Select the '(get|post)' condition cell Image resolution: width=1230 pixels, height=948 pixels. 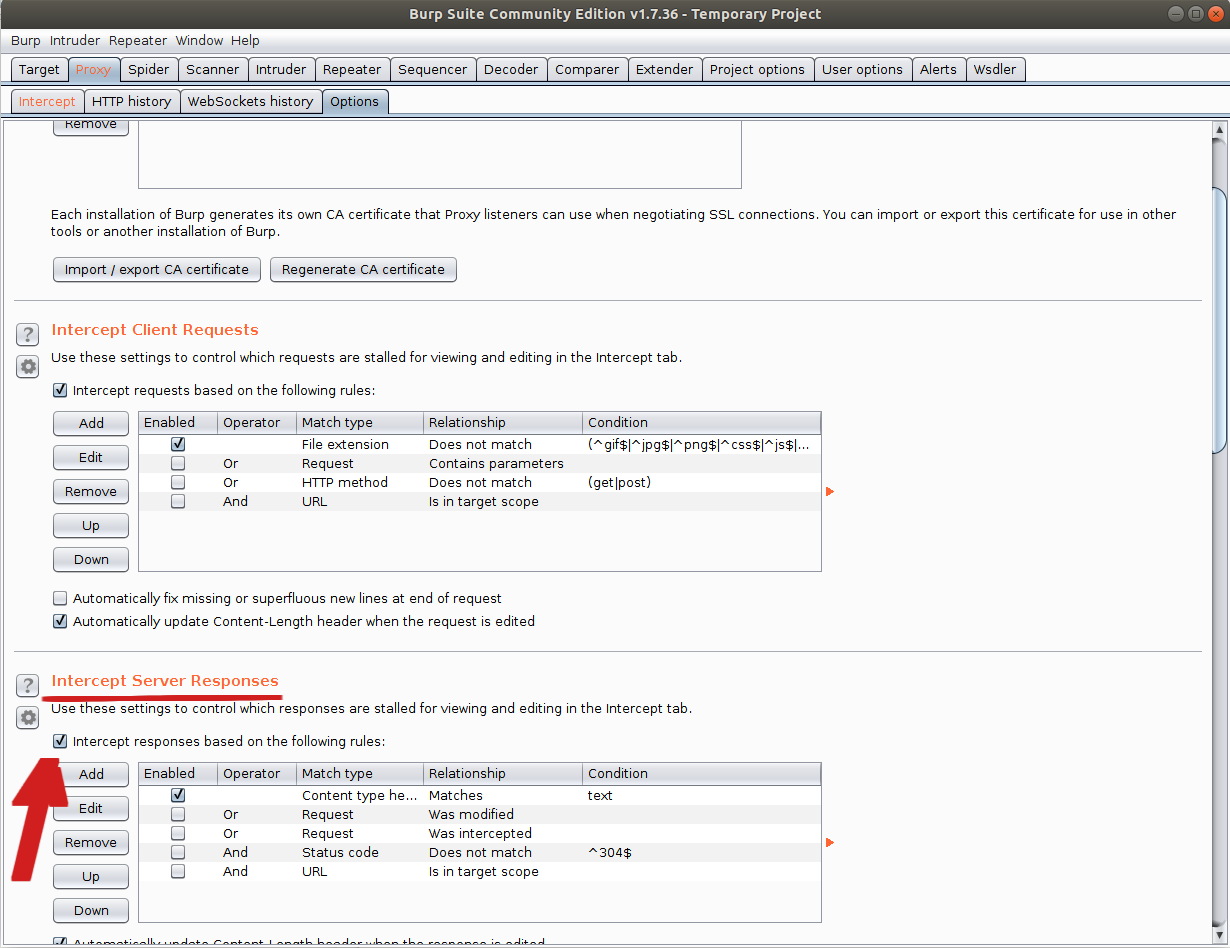coord(701,482)
